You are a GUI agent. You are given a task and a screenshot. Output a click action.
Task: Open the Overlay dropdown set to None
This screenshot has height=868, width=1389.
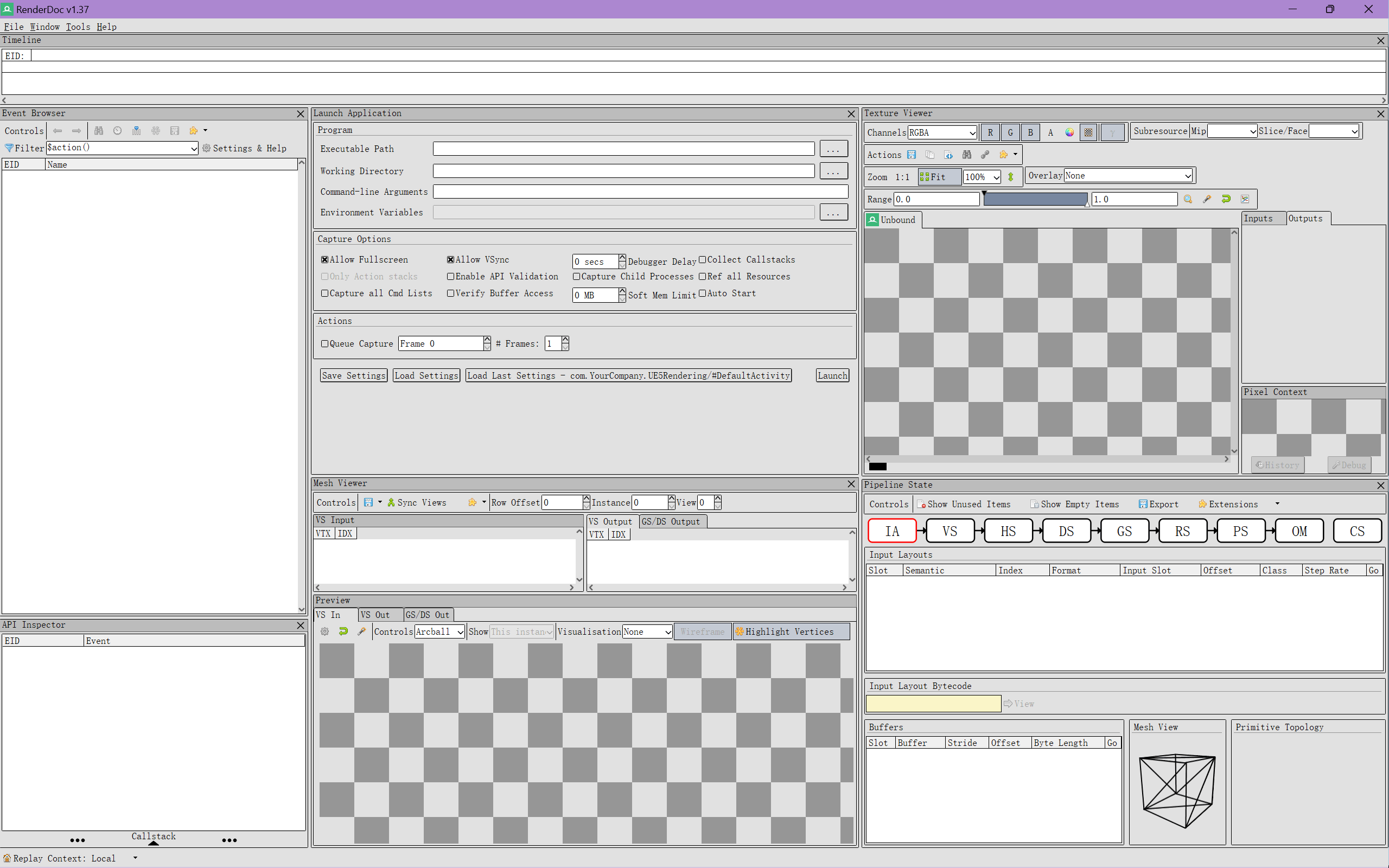[x=1128, y=176]
